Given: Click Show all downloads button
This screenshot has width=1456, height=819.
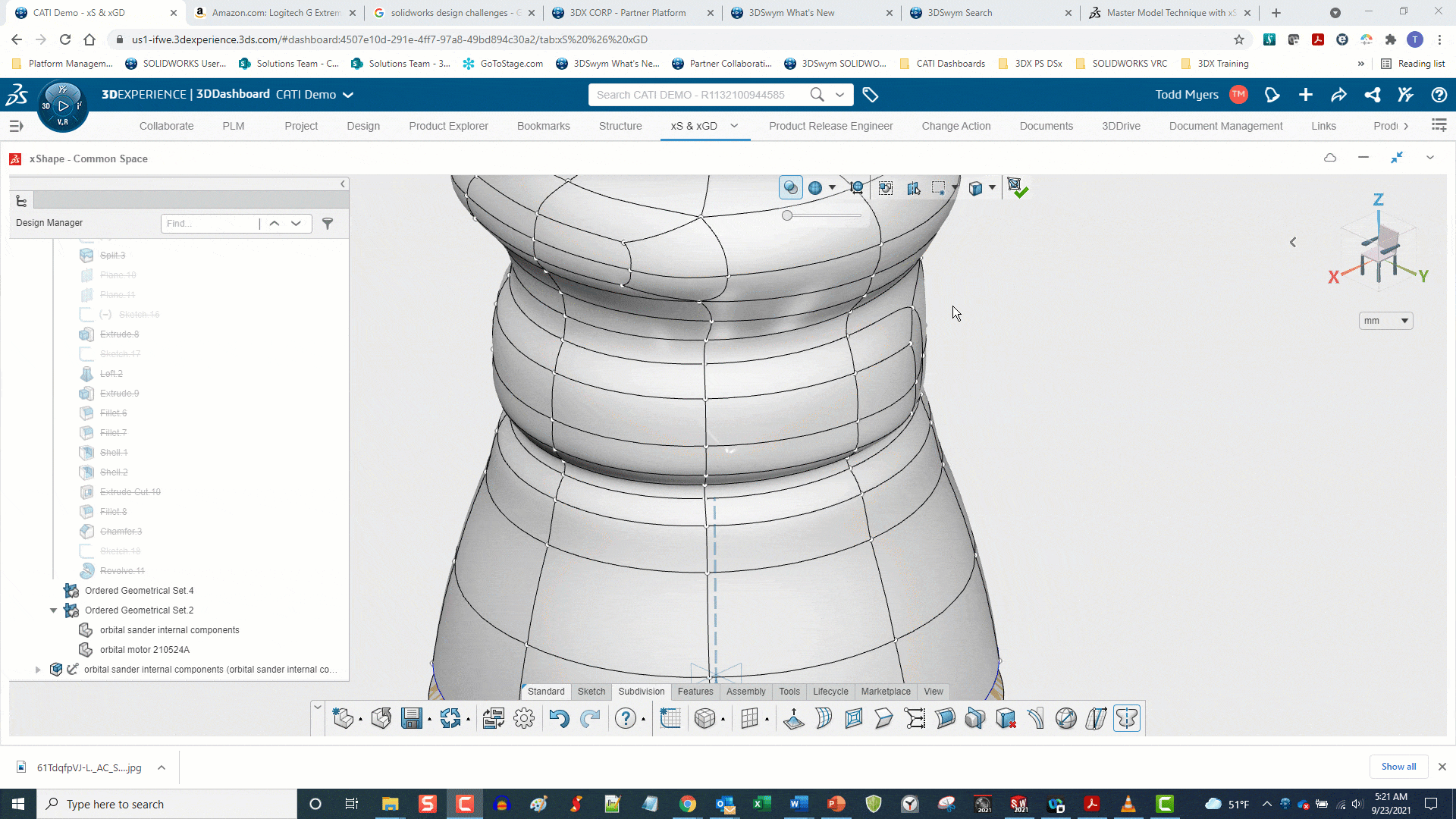Looking at the screenshot, I should (1398, 767).
